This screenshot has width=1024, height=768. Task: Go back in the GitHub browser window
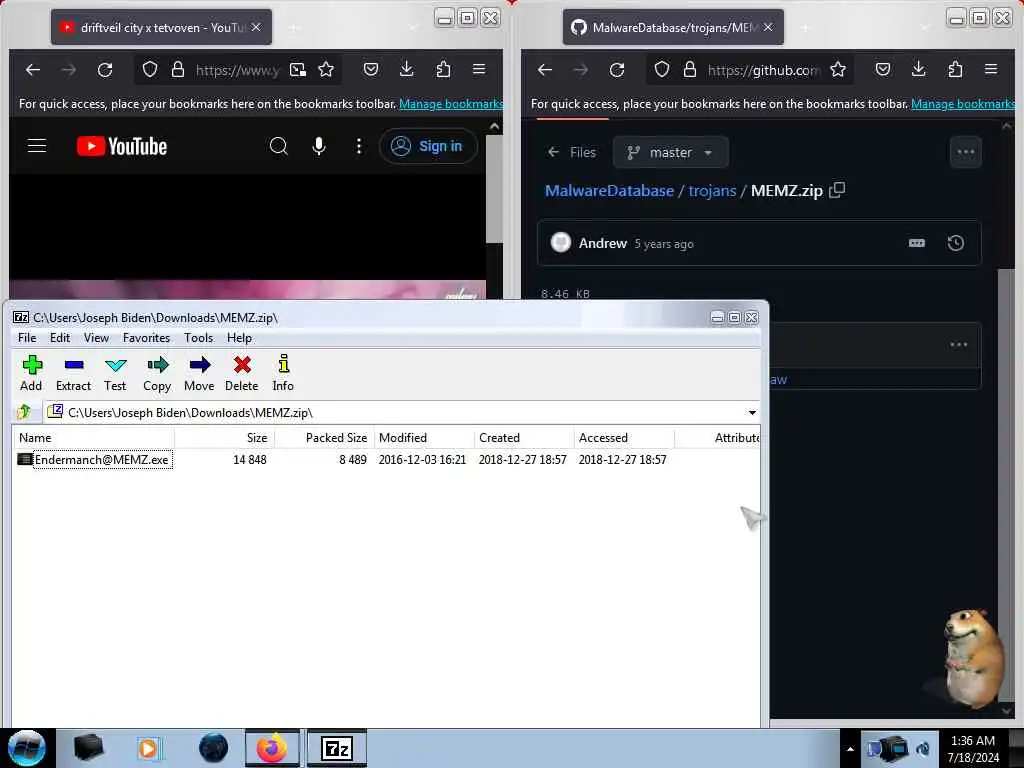[545, 69]
